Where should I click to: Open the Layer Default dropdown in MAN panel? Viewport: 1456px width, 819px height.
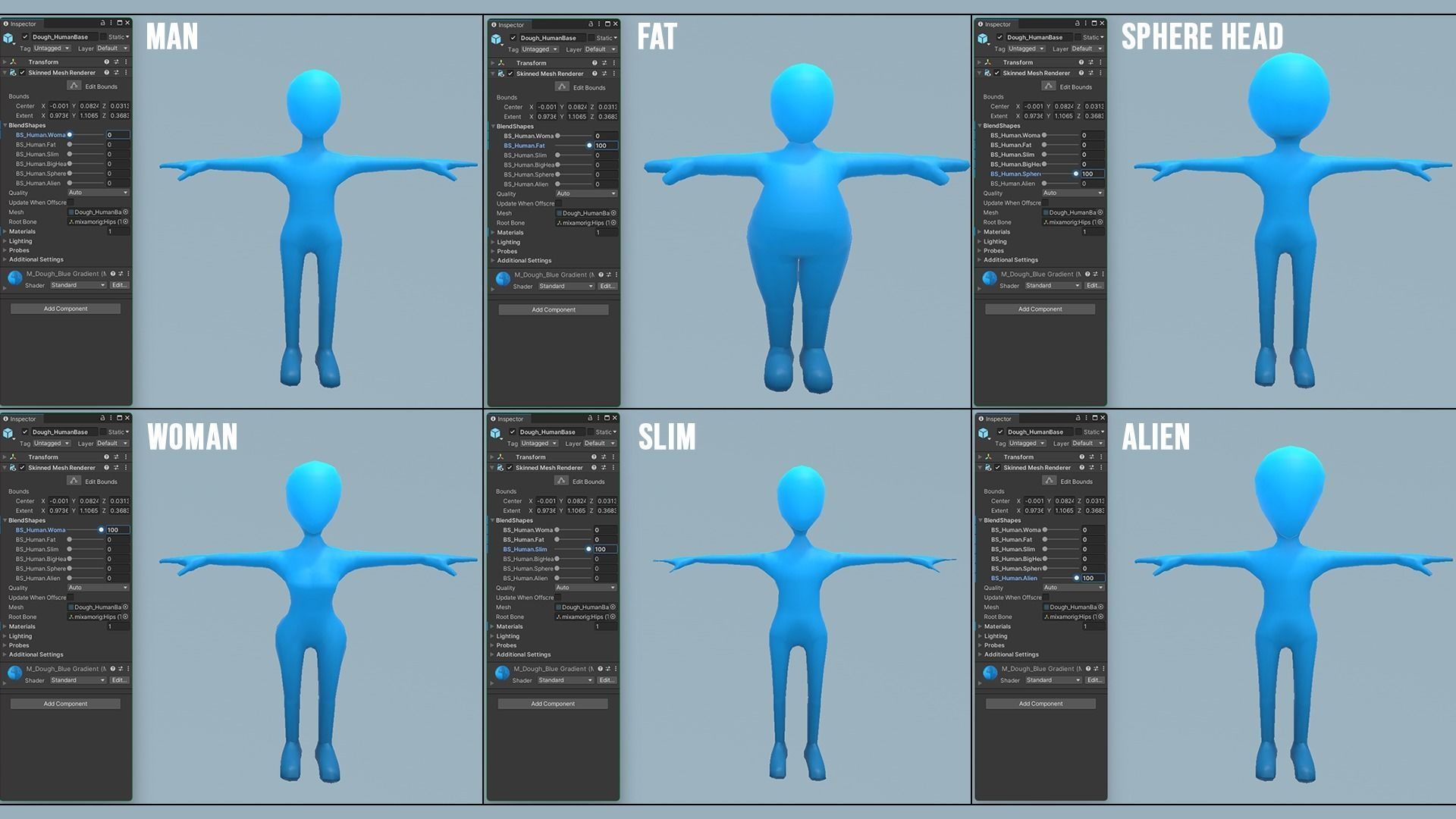tap(112, 49)
